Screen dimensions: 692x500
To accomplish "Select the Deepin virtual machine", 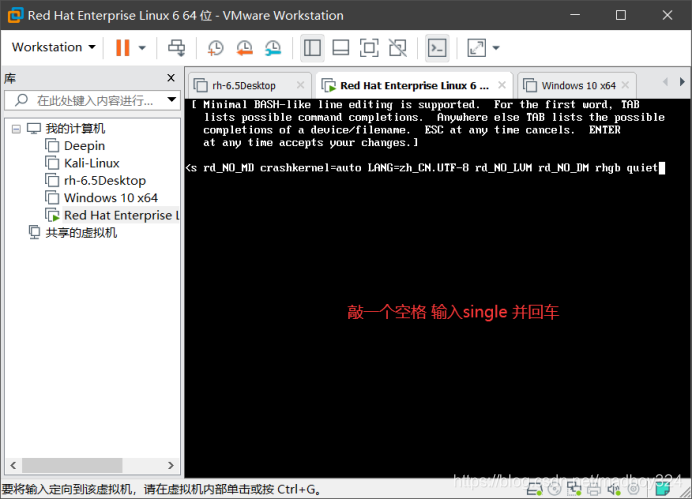I will pyautogui.click(x=84, y=146).
